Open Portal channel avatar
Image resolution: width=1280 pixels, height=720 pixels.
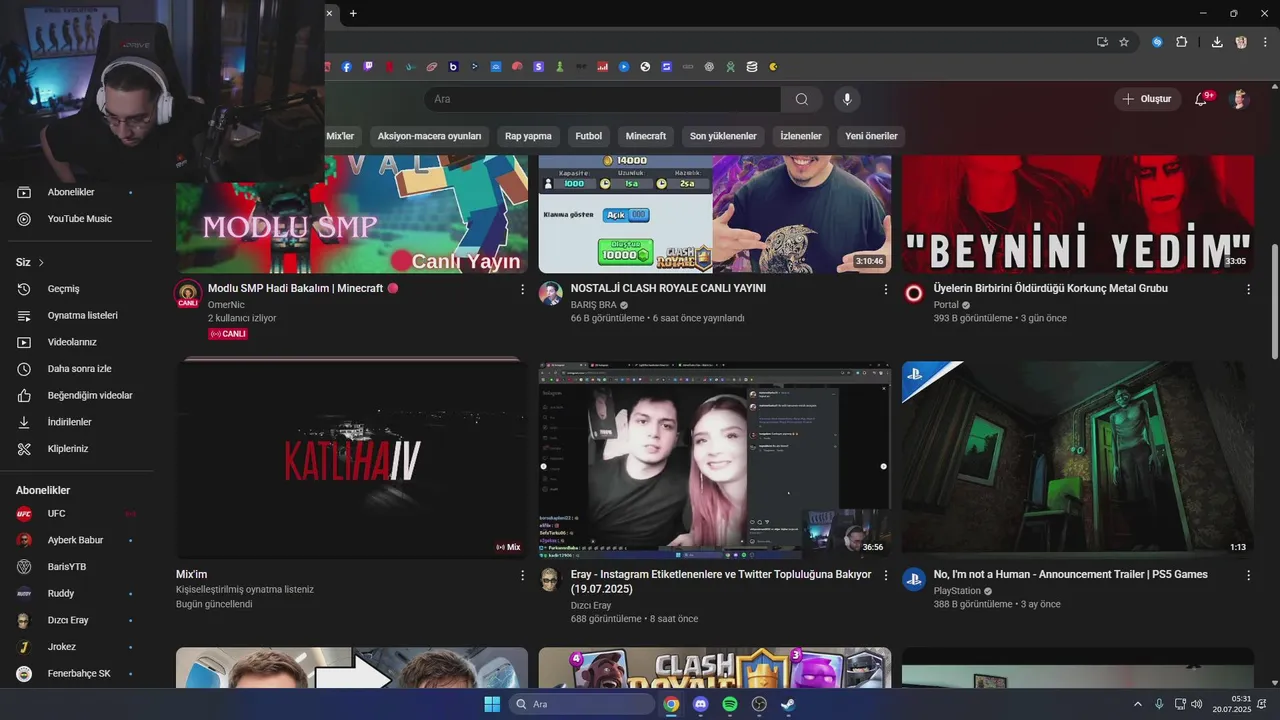pyautogui.click(x=914, y=293)
